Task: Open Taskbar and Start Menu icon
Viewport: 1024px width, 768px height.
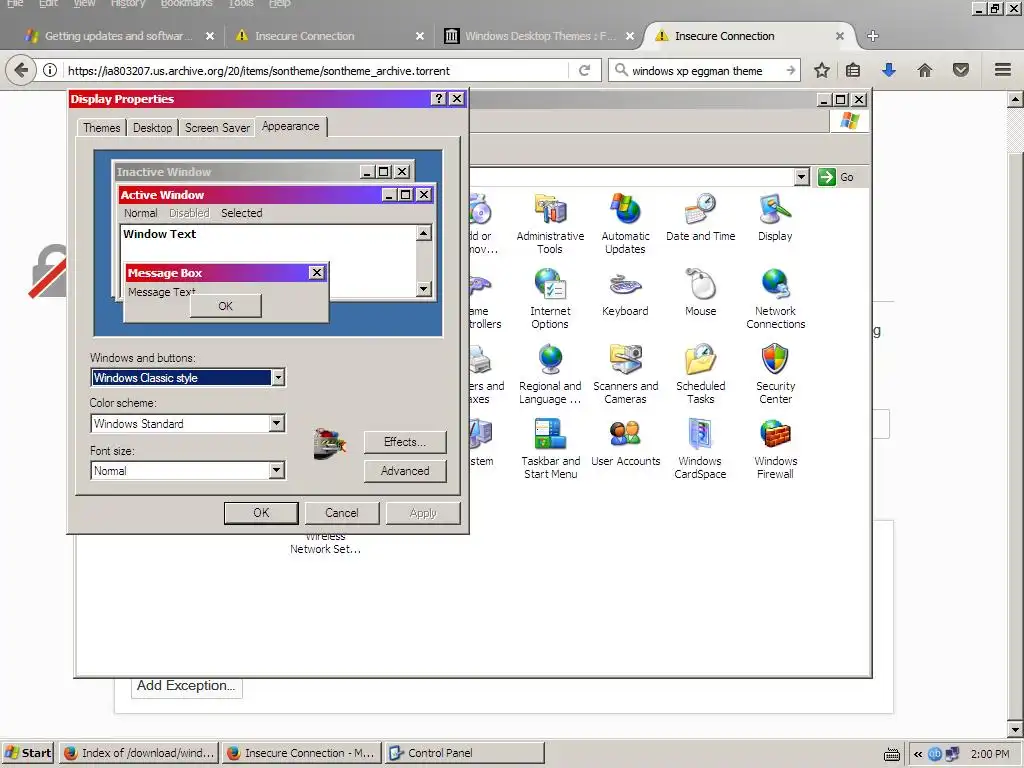Action: click(x=550, y=448)
